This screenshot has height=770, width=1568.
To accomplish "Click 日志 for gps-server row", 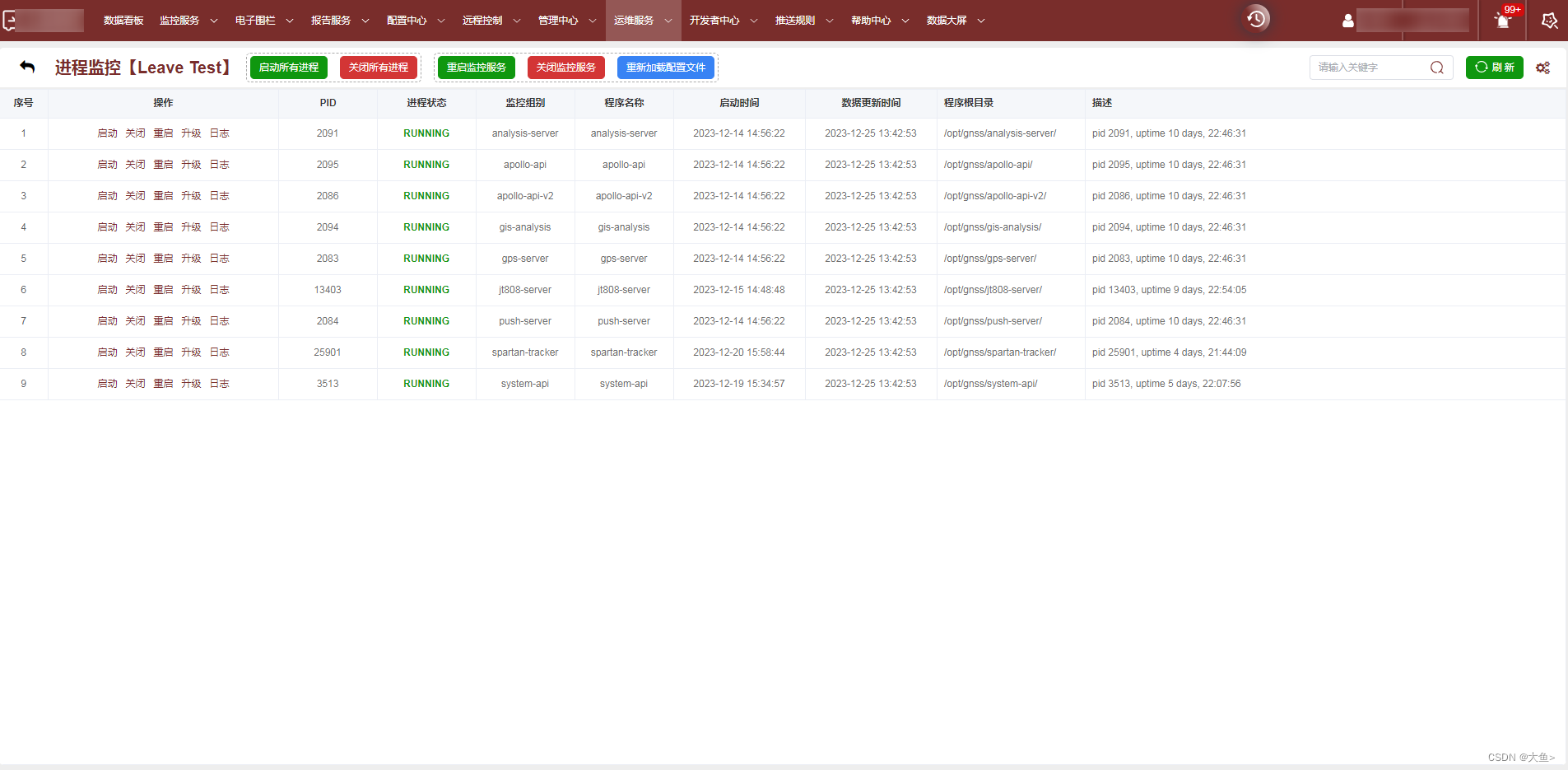I will point(220,259).
